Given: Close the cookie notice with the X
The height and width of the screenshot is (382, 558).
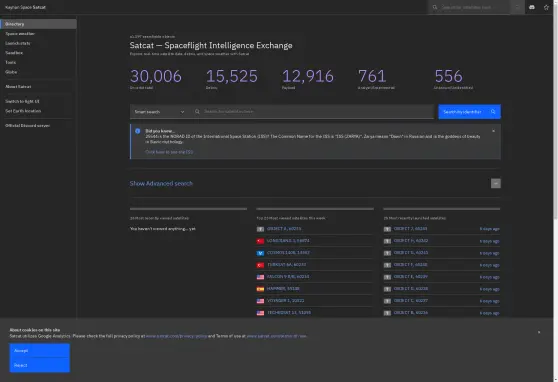Looking at the screenshot, I should [x=539, y=332].
